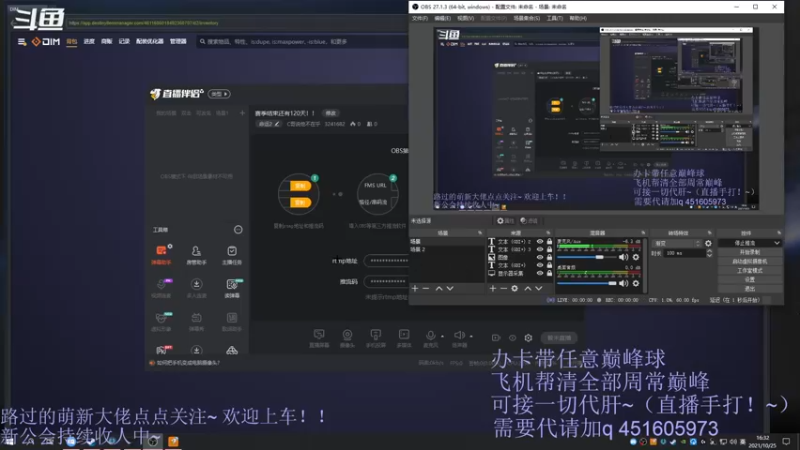800x450 pixels.
Task: Add a new scene with plus icon
Action: coord(415,288)
